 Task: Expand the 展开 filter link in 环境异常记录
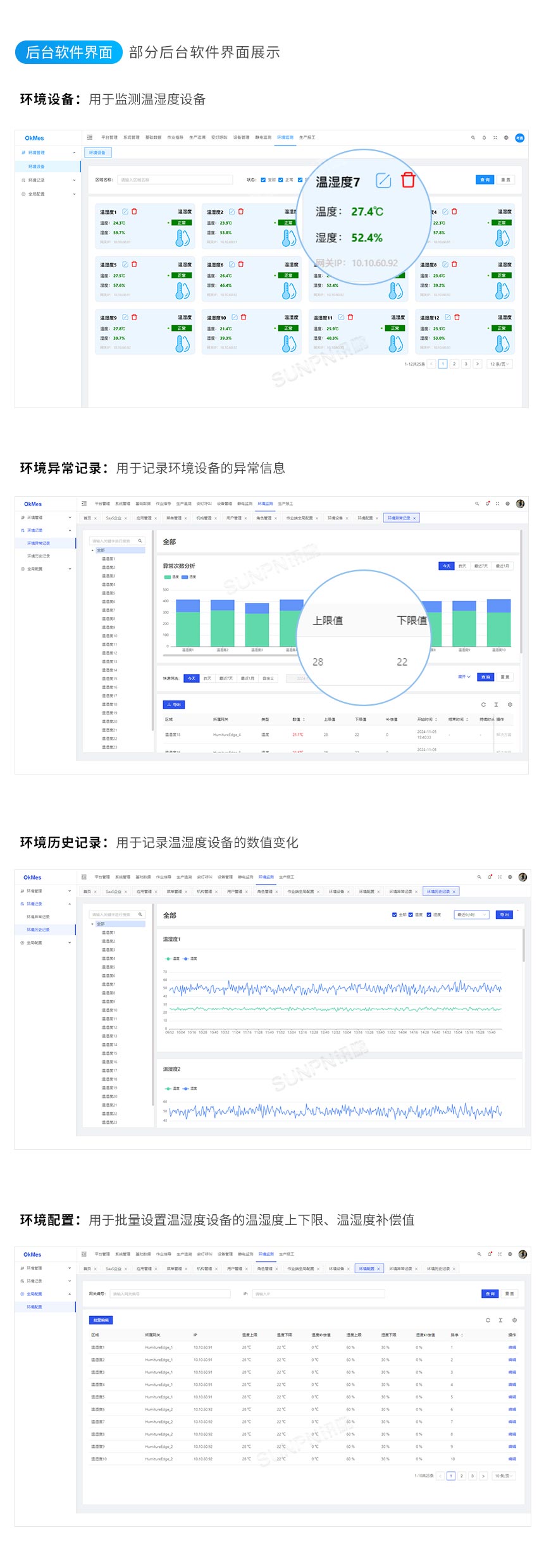point(464,677)
